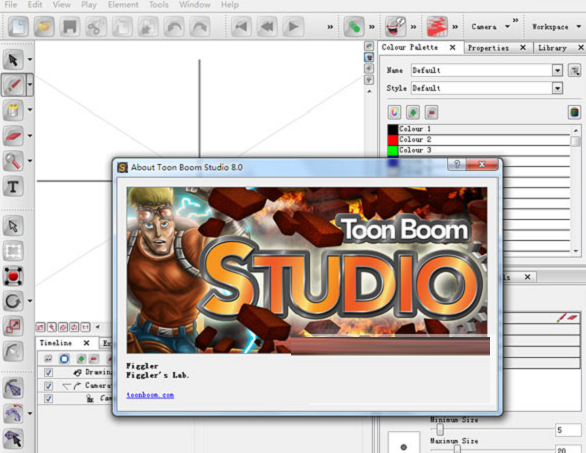
Task: Open the Play menu
Action: (89, 5)
